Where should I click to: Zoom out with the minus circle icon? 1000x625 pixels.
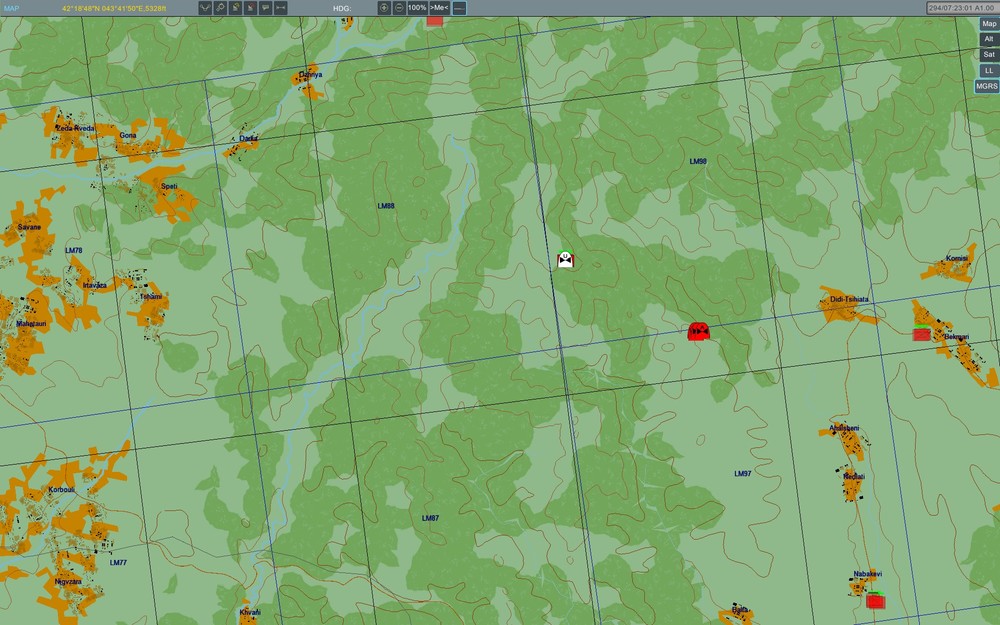coord(399,8)
